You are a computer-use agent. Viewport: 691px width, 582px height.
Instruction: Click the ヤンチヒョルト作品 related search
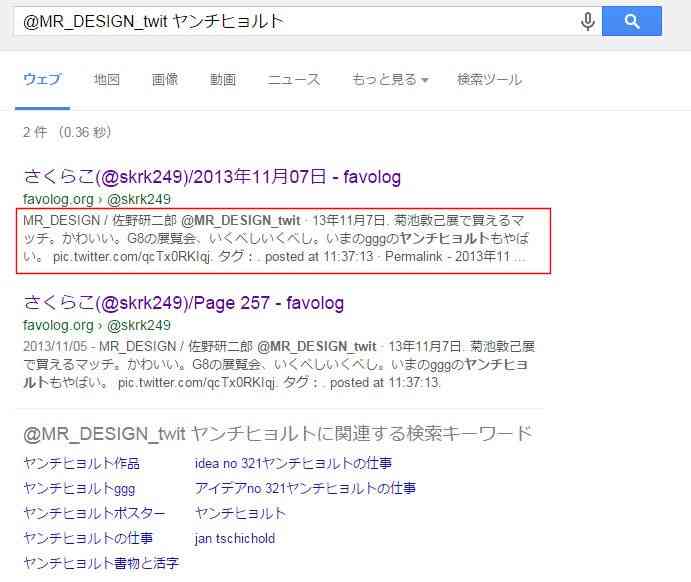82,463
